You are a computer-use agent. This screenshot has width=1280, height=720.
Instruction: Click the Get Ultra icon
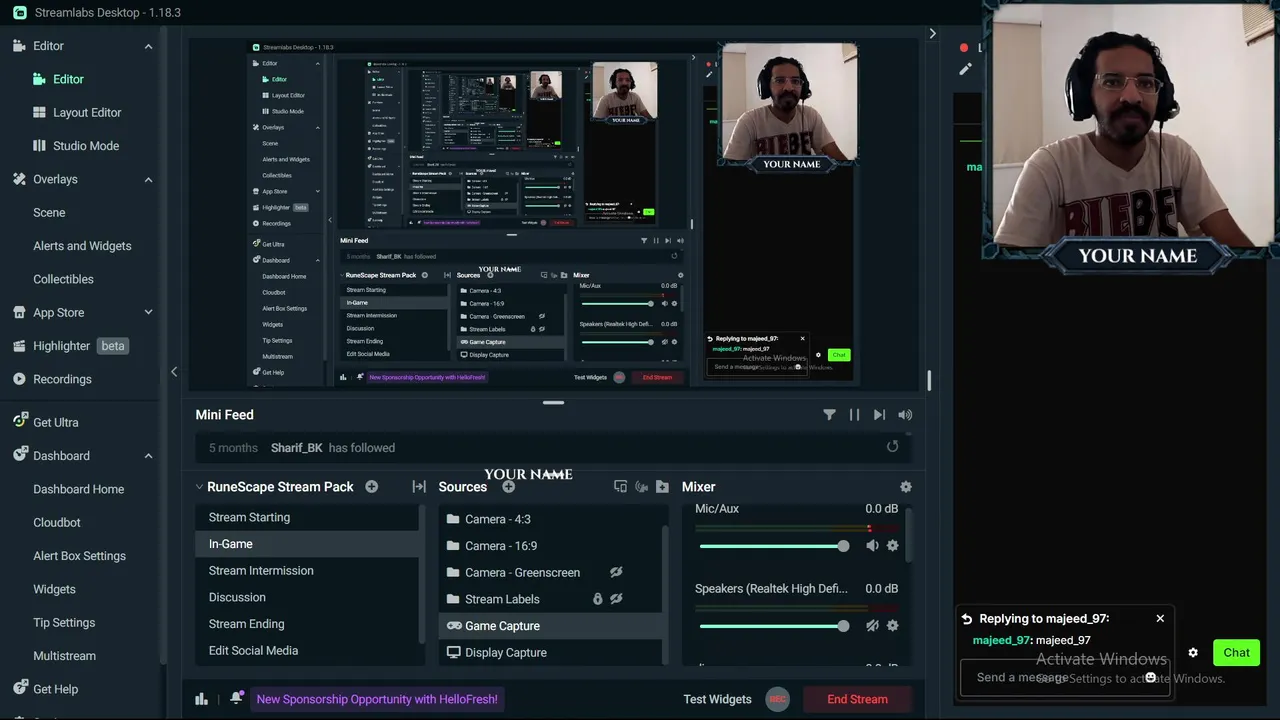point(20,421)
